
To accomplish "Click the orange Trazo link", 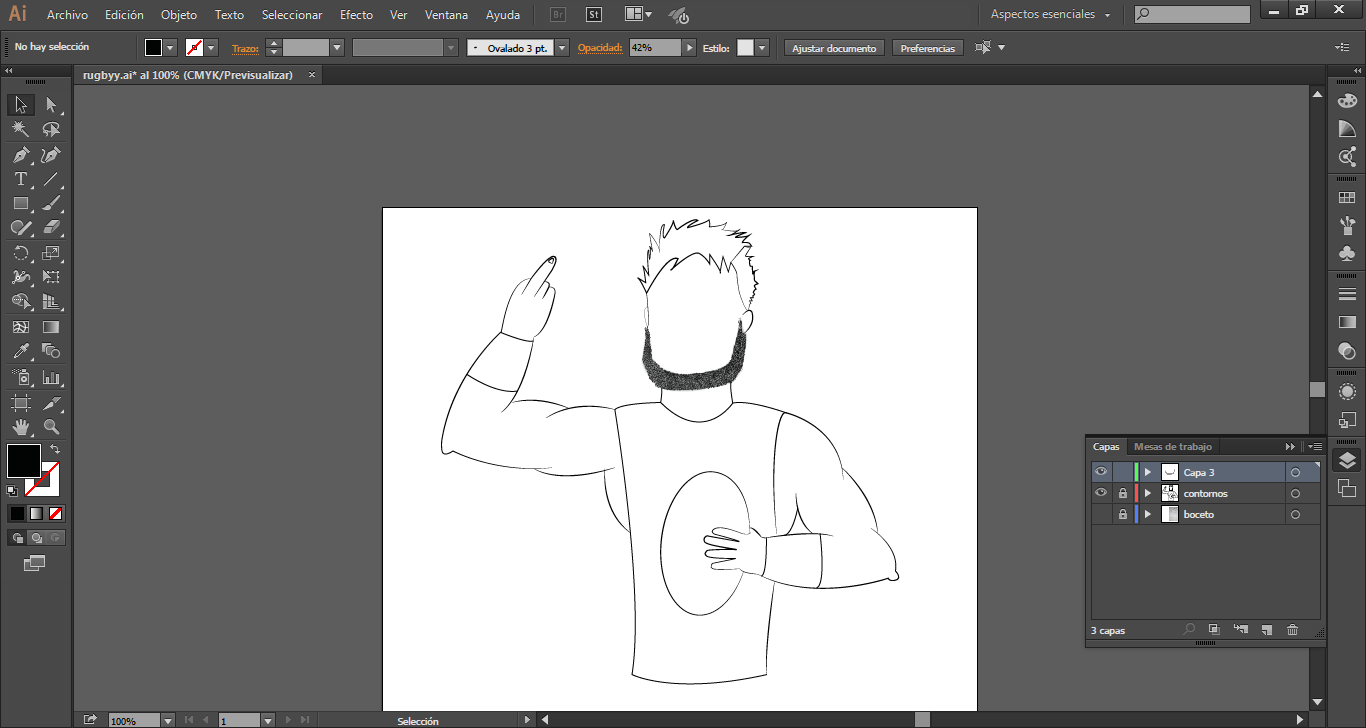I will click(x=246, y=48).
